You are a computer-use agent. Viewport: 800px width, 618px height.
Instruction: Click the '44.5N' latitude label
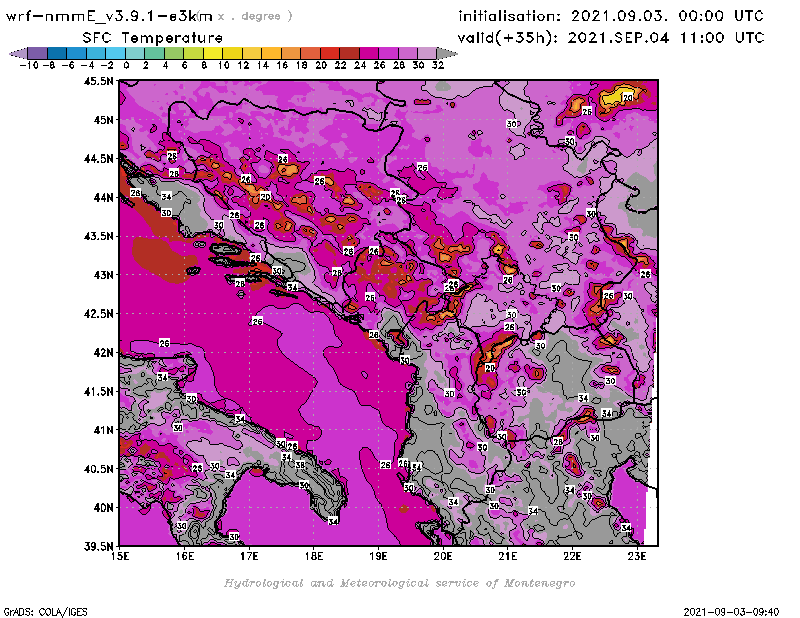tap(98, 159)
